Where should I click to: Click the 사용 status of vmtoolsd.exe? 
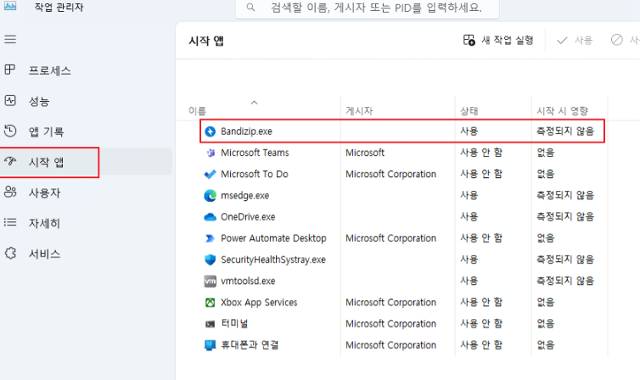(469, 281)
